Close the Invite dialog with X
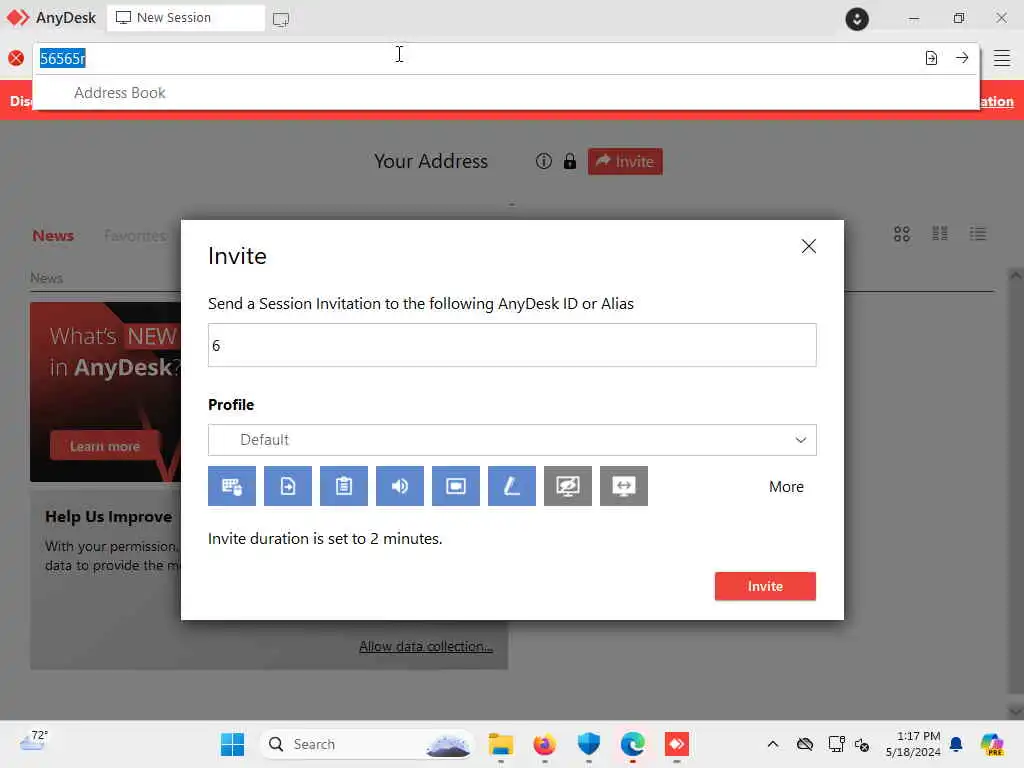 (x=808, y=246)
